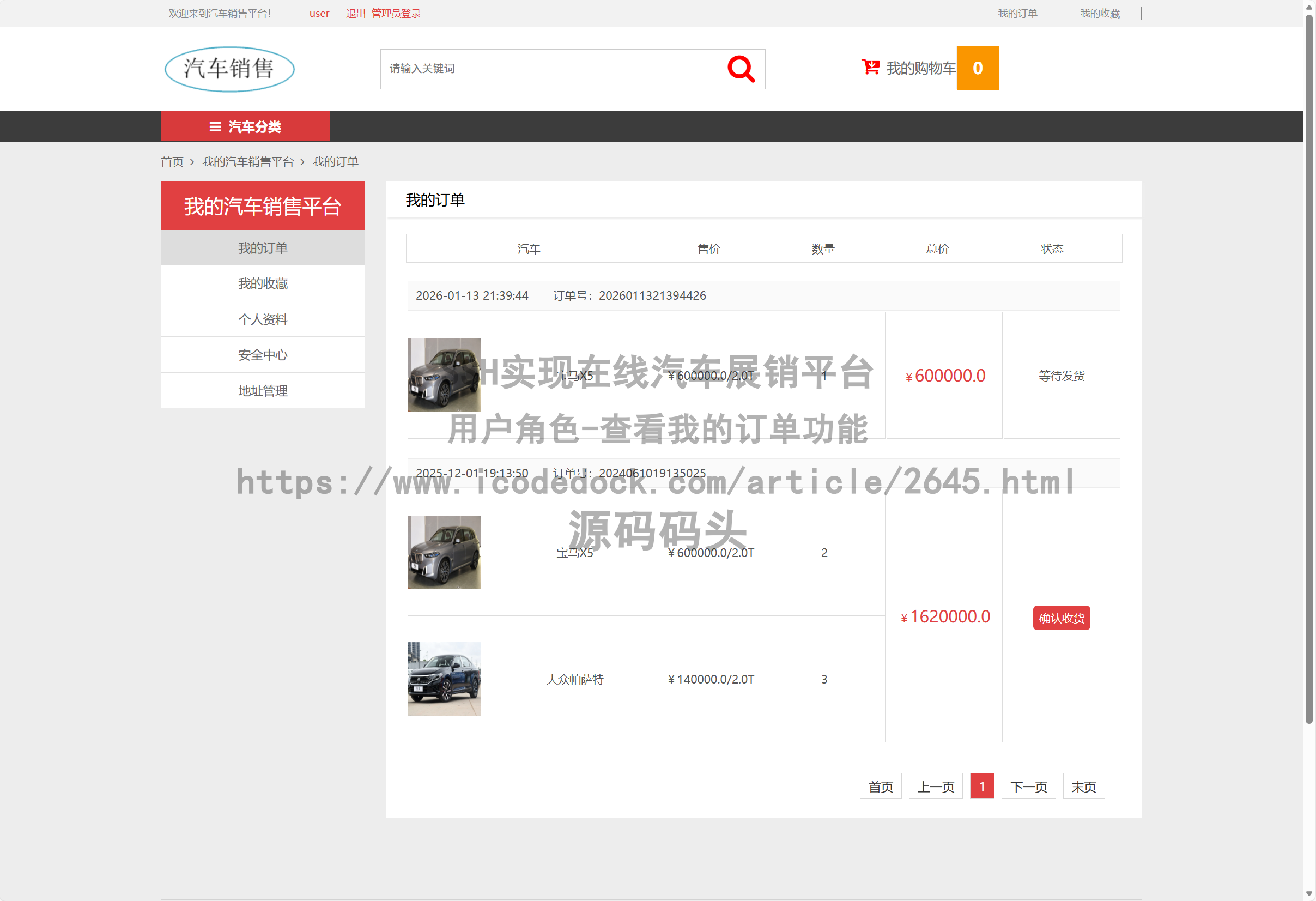Image resolution: width=1316 pixels, height=901 pixels.
Task: Click the 宝马X5 car thumbnail
Action: tap(444, 375)
